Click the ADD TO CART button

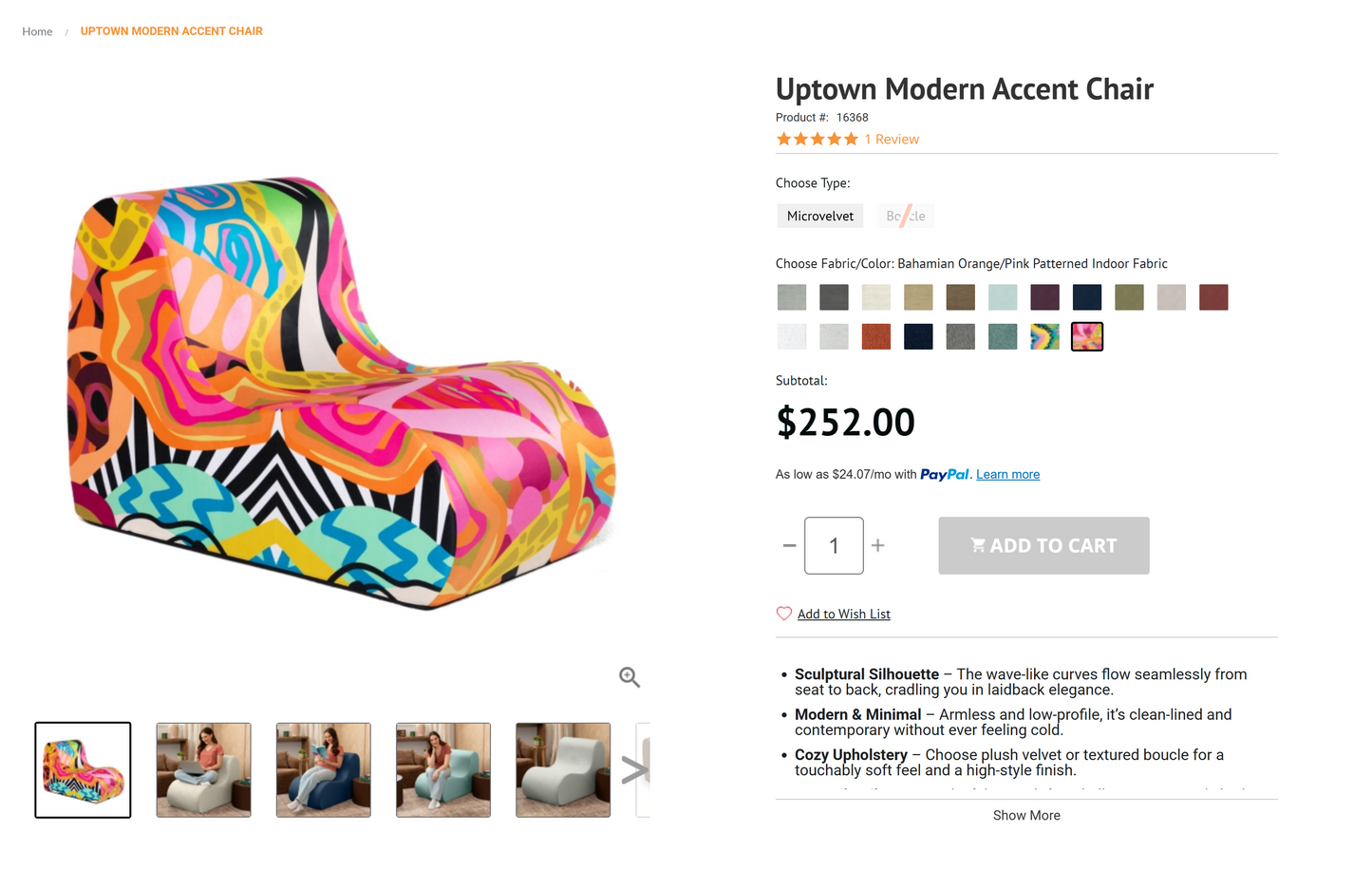1043,545
